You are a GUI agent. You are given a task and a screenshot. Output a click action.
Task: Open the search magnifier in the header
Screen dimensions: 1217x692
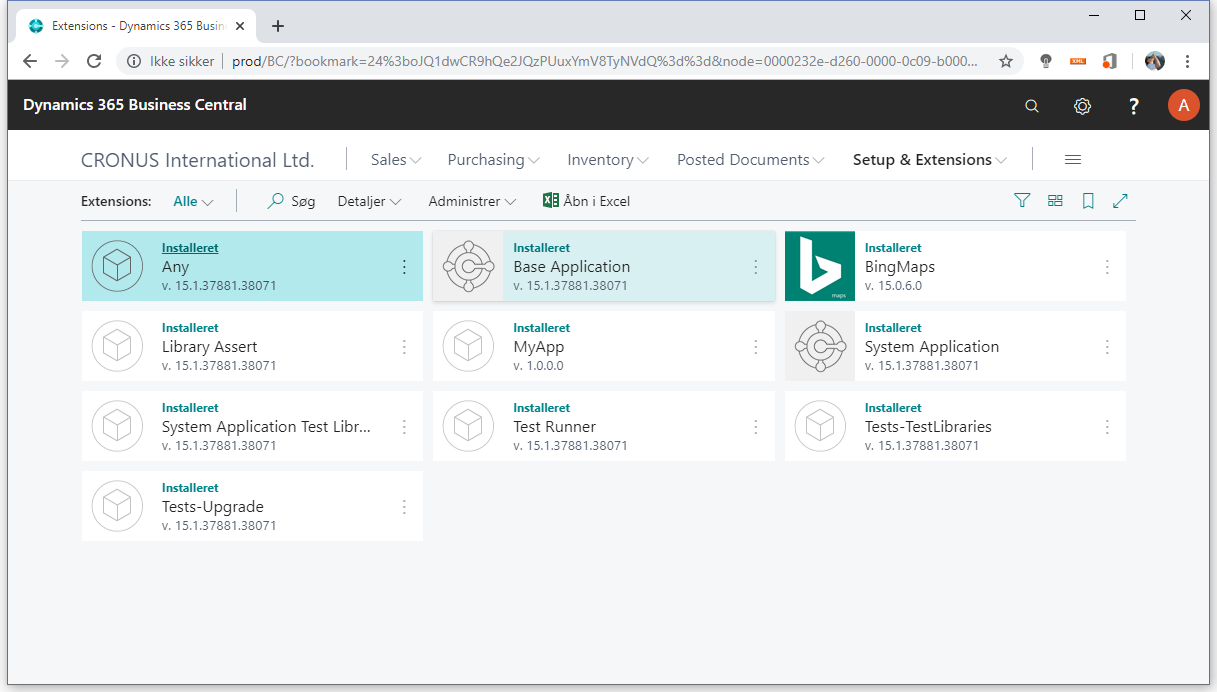coord(1032,106)
